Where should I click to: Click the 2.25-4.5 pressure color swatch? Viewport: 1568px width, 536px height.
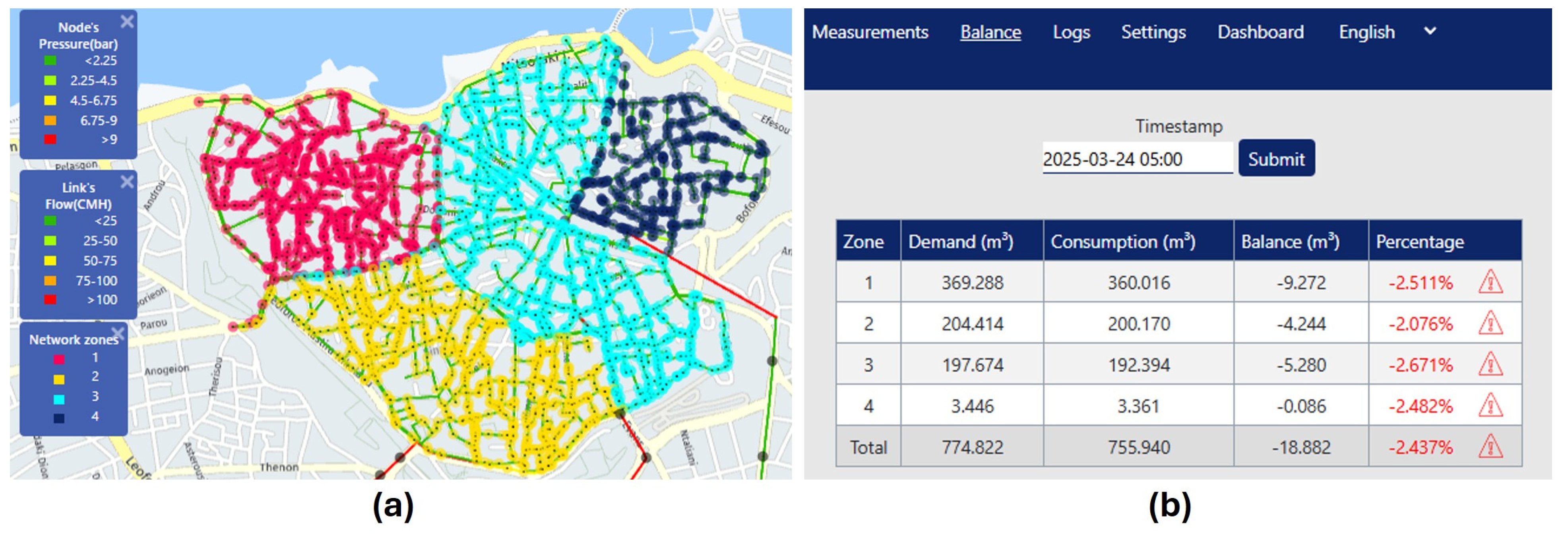50,81
